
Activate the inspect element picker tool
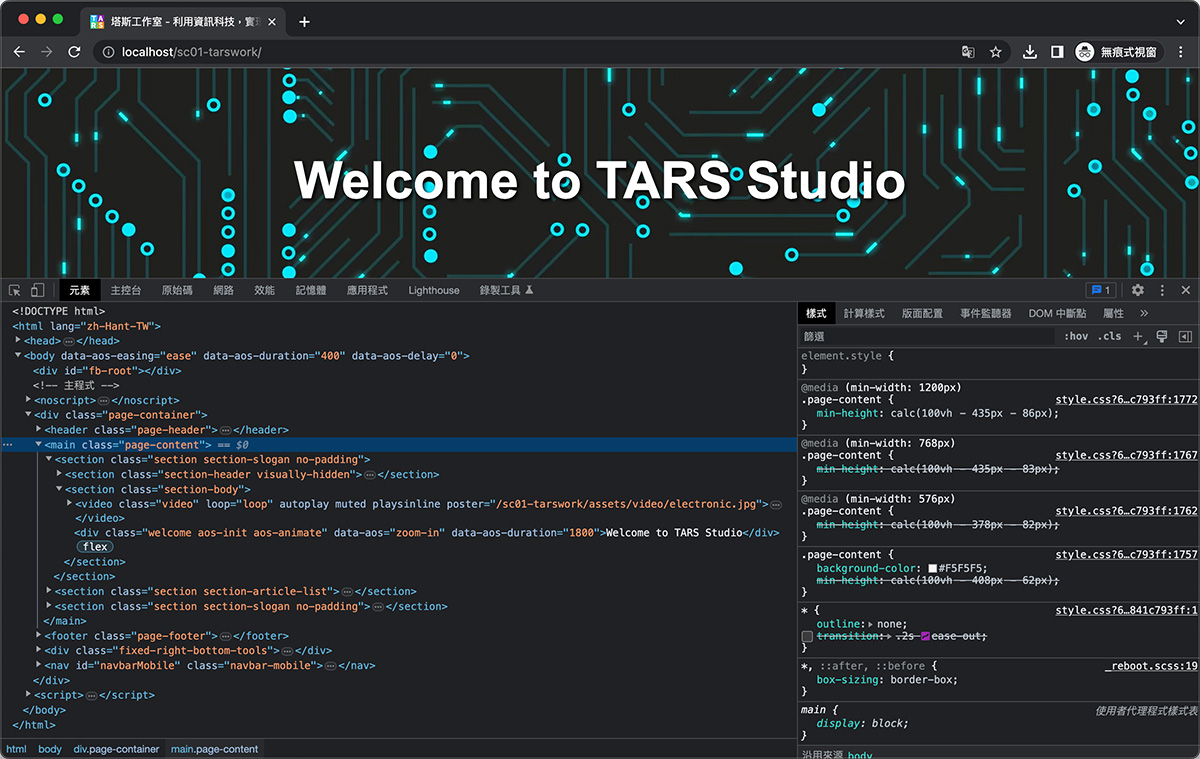pos(15,290)
